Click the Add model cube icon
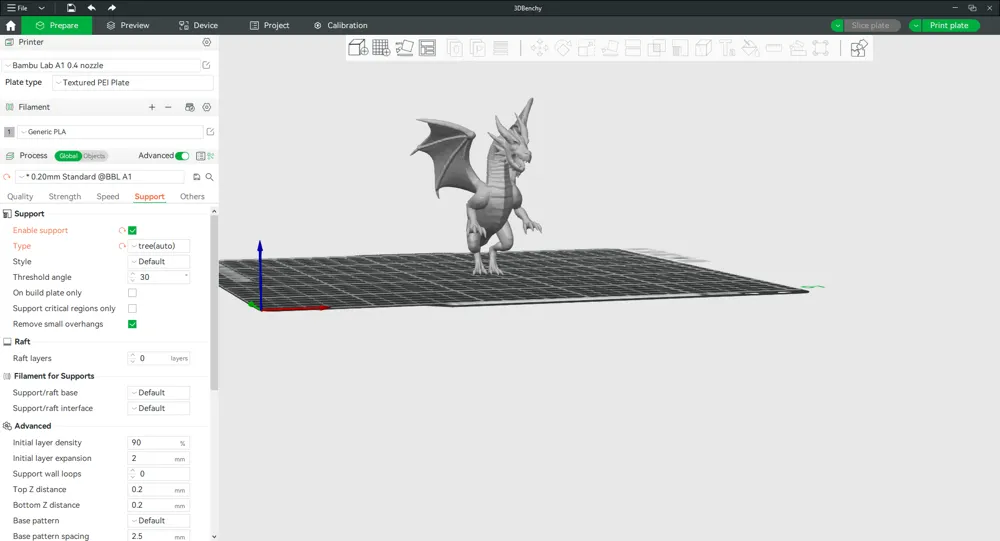1000x541 pixels. (358, 48)
